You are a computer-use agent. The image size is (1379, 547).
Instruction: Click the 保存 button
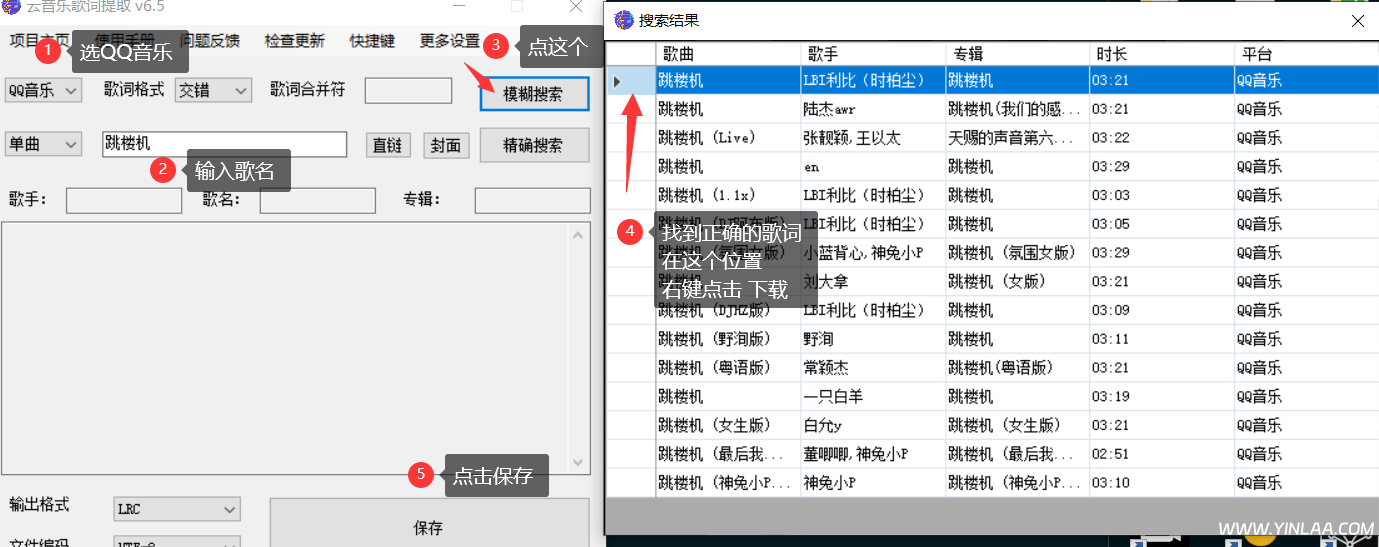[x=428, y=527]
